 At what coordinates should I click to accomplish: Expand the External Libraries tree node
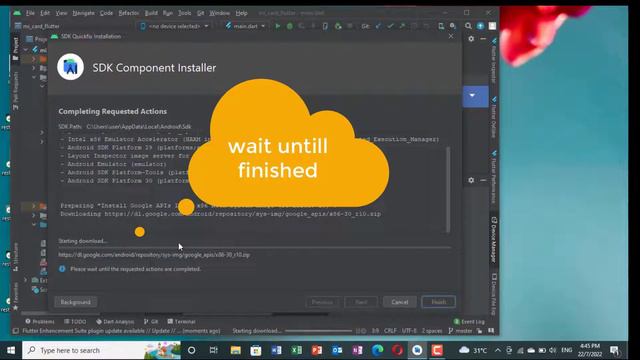pyautogui.click(x=26, y=280)
